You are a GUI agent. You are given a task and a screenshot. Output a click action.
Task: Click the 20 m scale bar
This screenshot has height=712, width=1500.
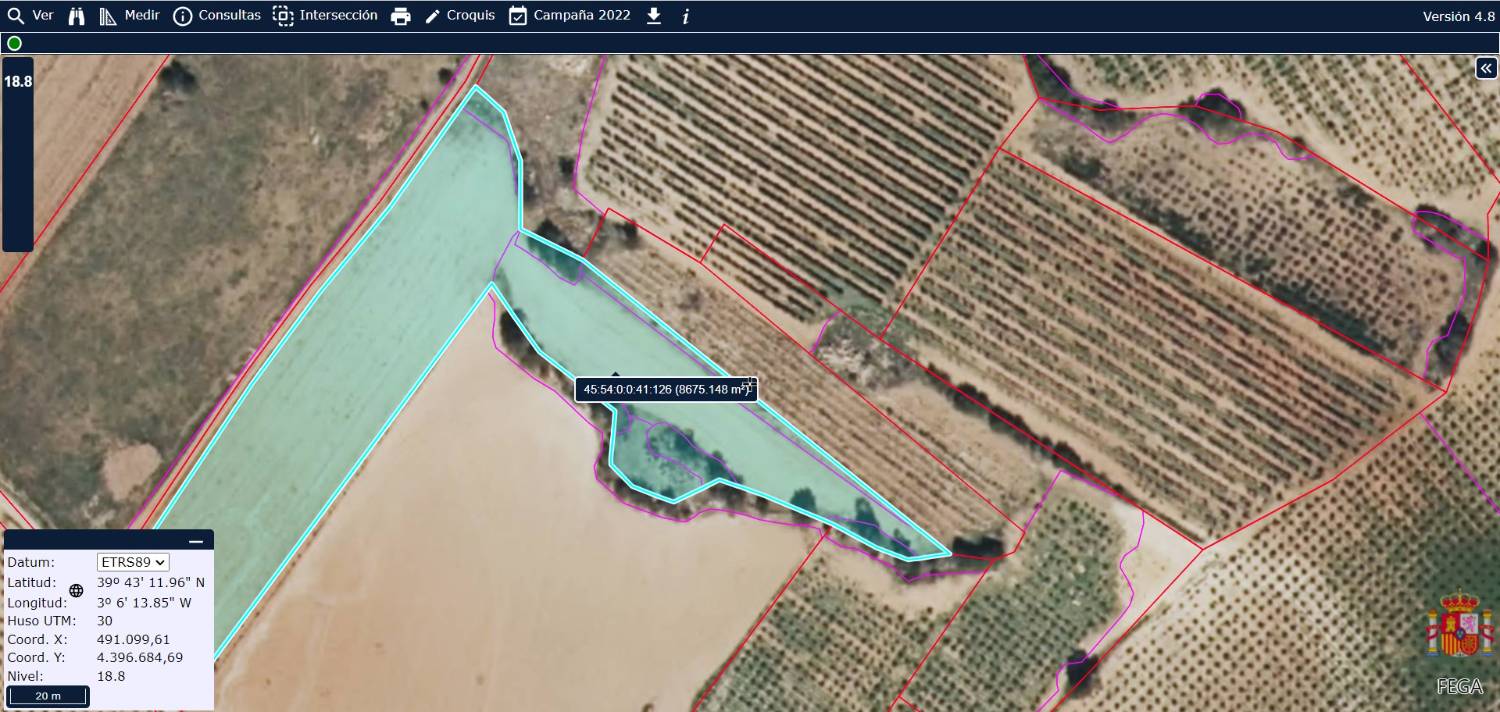click(48, 696)
